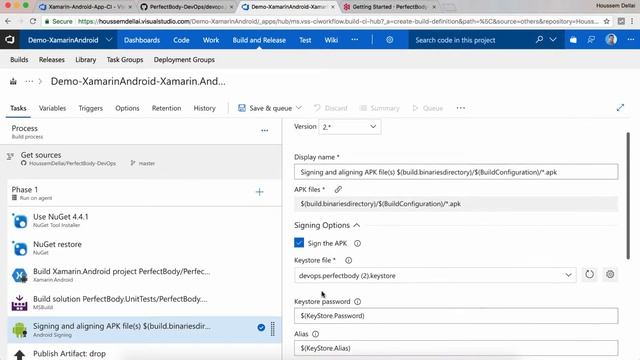Open the breadcrumb ellipsis next to definition name
640x360 pixels.
click(29, 82)
